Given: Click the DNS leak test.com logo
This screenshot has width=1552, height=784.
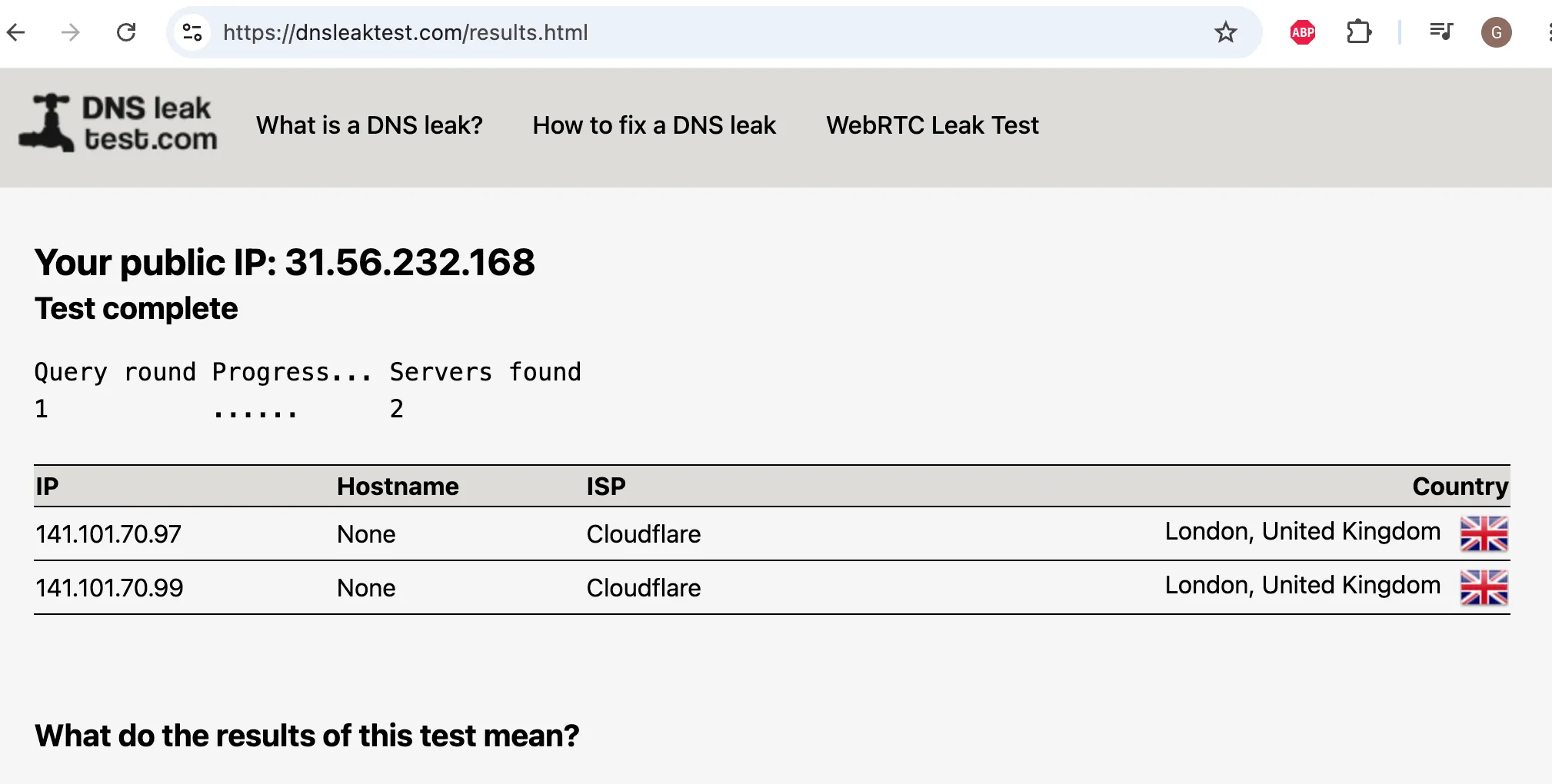Looking at the screenshot, I should [x=118, y=123].
